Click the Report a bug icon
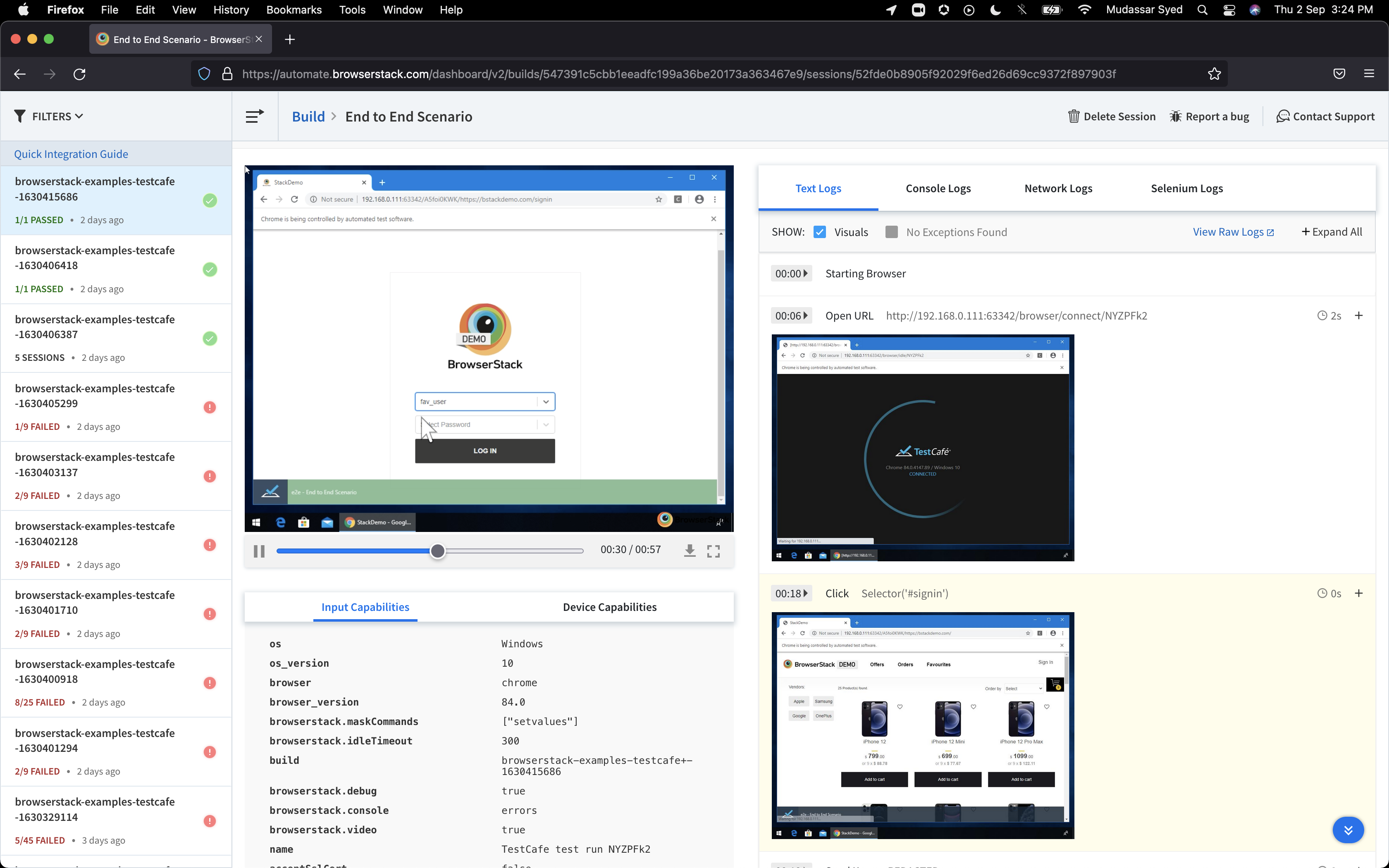 point(1176,117)
